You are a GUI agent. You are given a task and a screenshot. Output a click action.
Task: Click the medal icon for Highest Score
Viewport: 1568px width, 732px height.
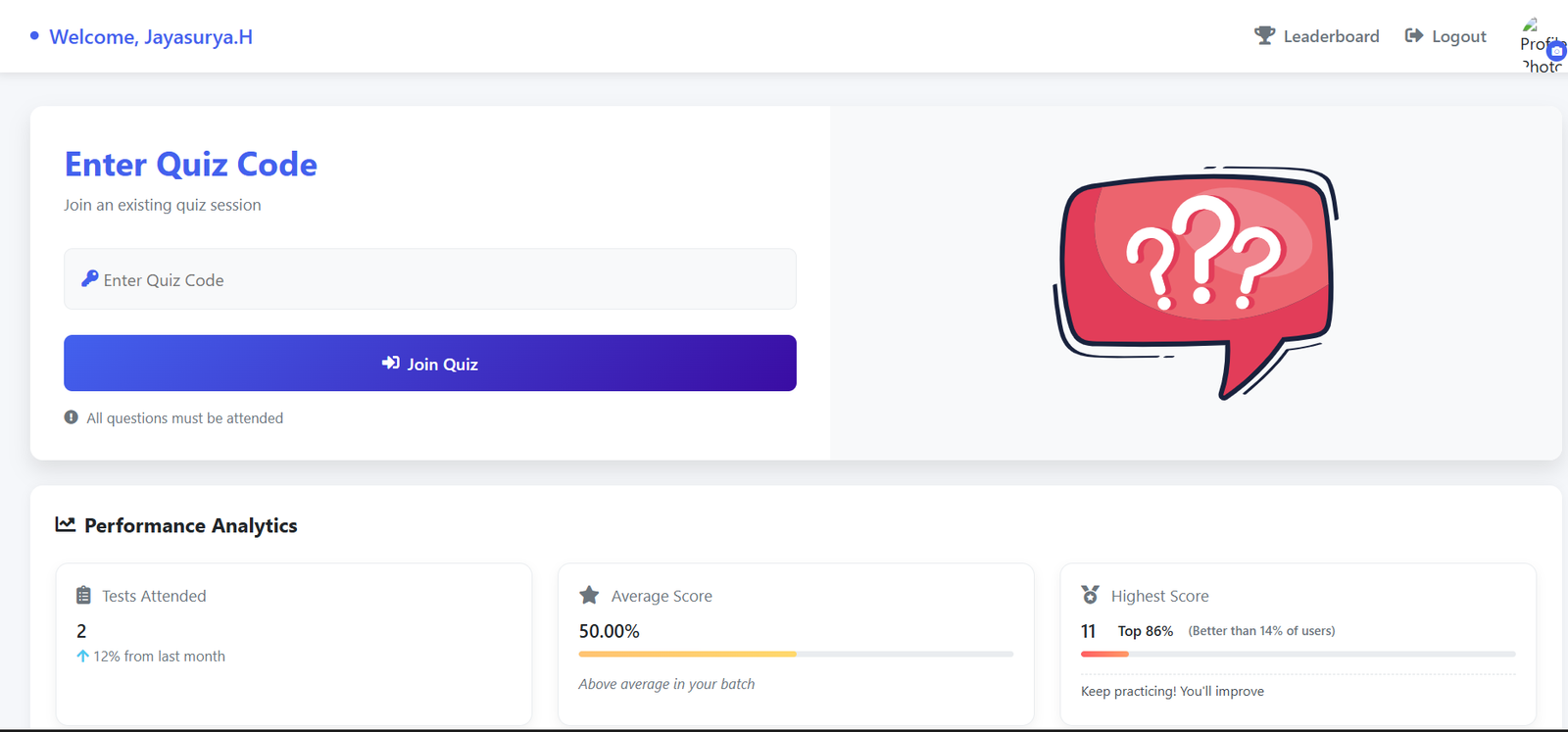click(x=1090, y=596)
